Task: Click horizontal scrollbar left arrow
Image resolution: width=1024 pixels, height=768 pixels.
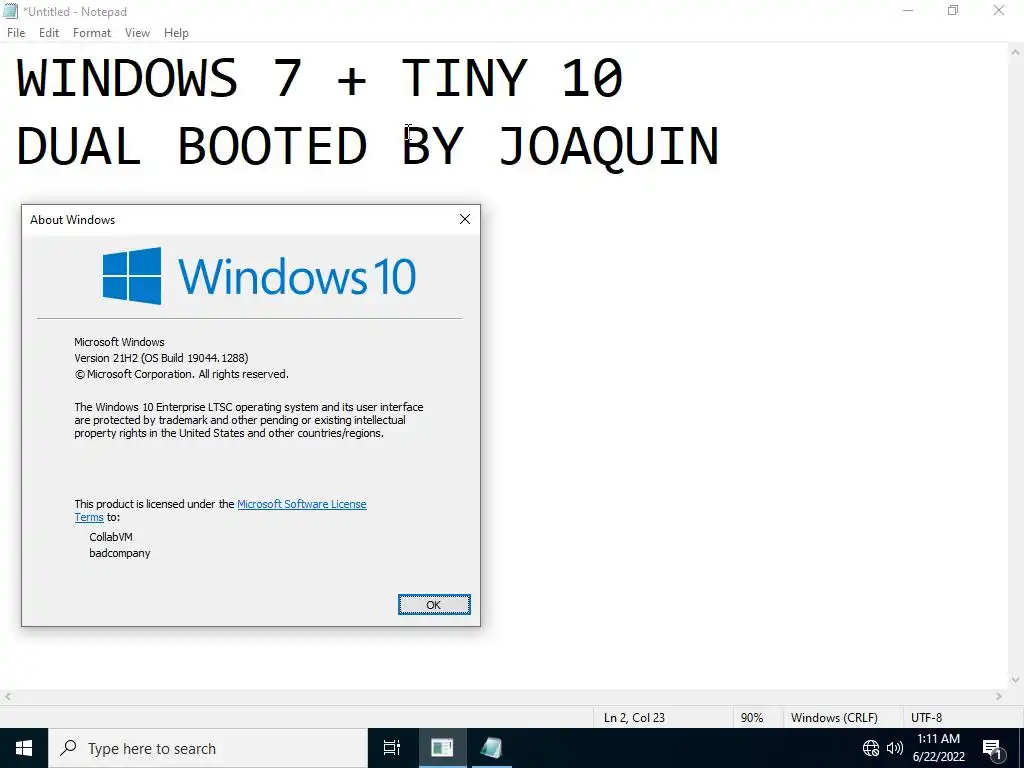Action: tap(7, 697)
